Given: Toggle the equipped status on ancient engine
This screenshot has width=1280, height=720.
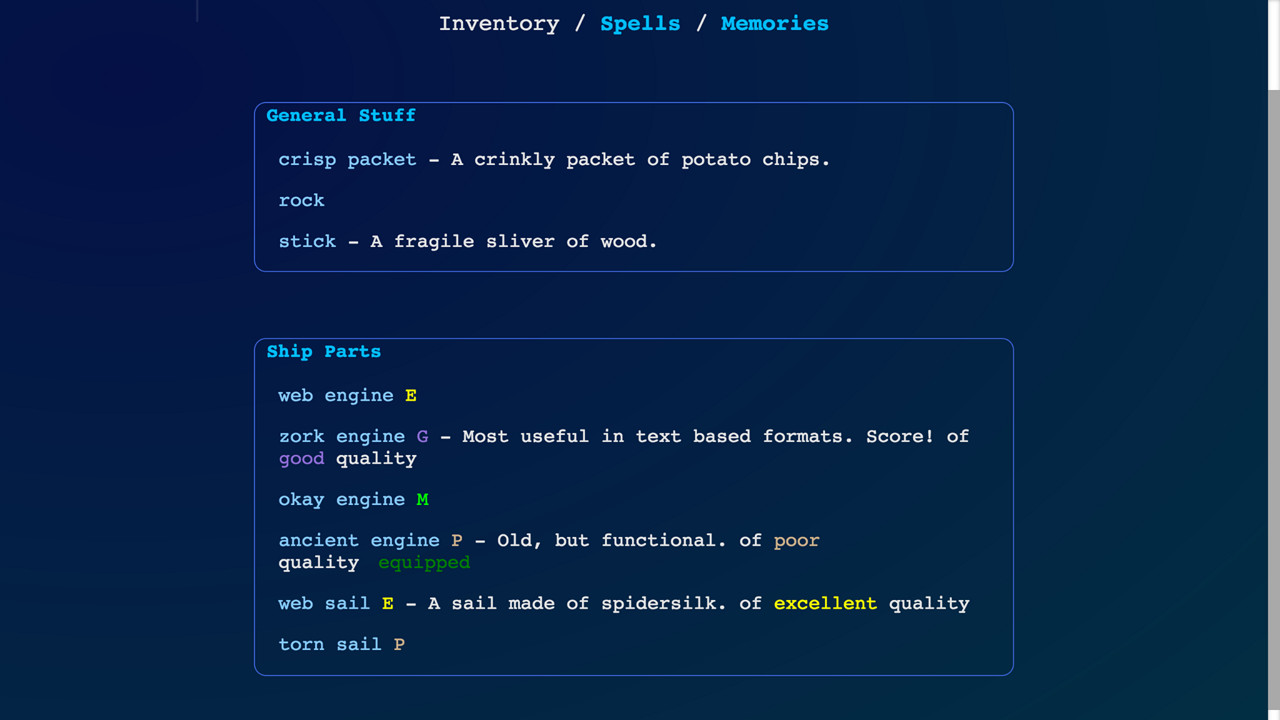Looking at the screenshot, I should click(424, 562).
